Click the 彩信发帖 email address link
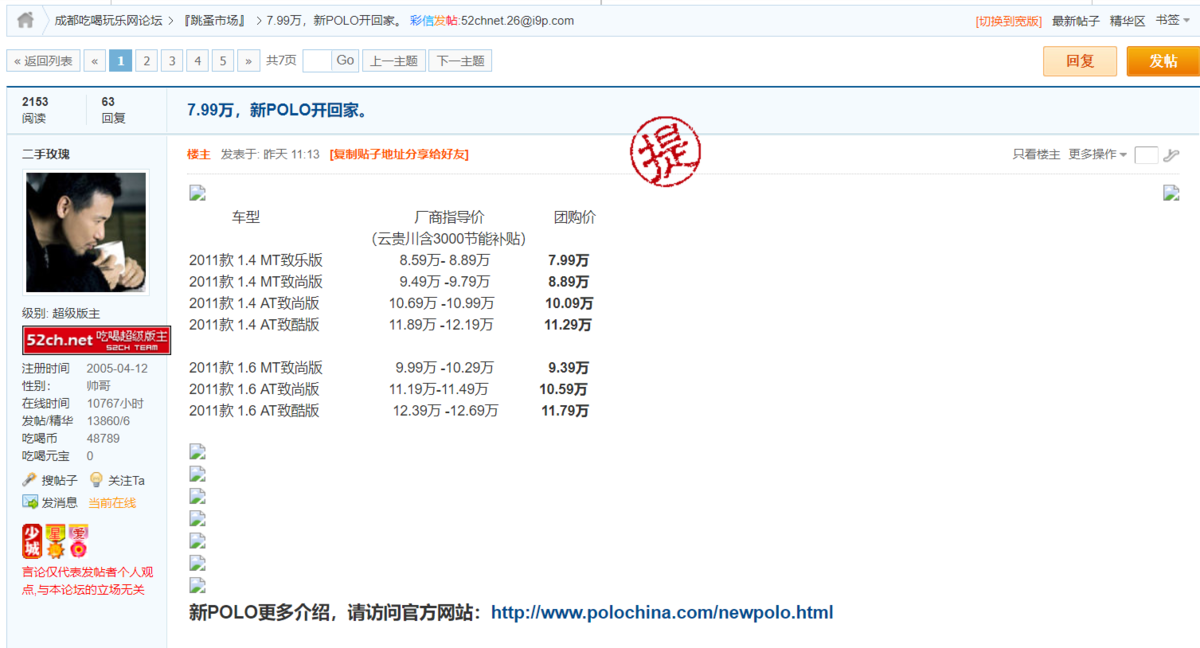Image resolution: width=1200 pixels, height=648 pixels. pos(492,20)
